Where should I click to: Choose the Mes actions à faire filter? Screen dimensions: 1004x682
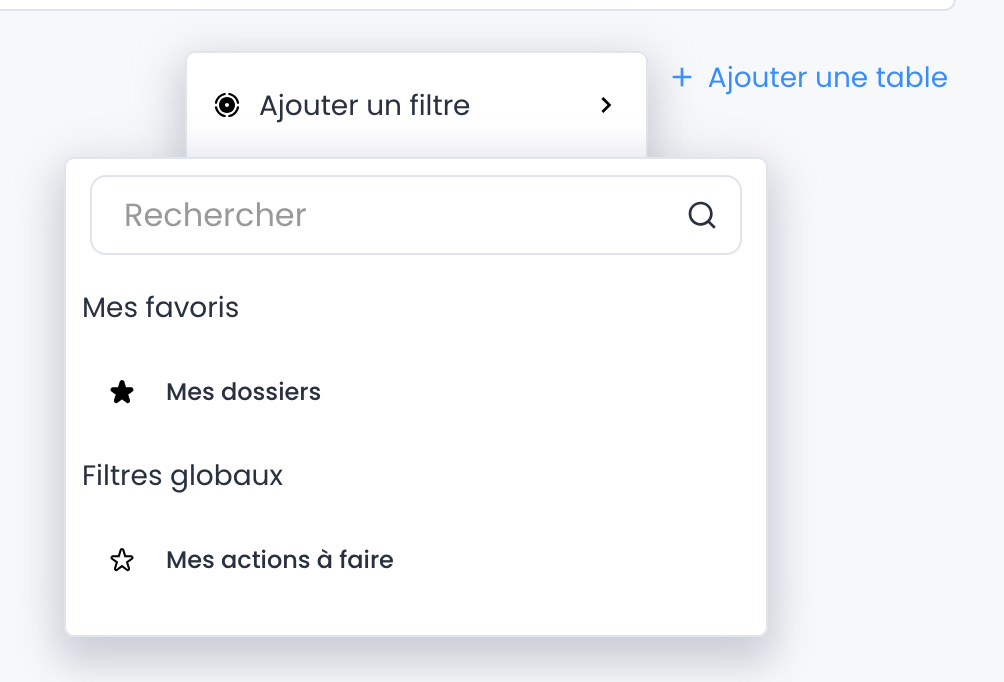tap(279, 560)
